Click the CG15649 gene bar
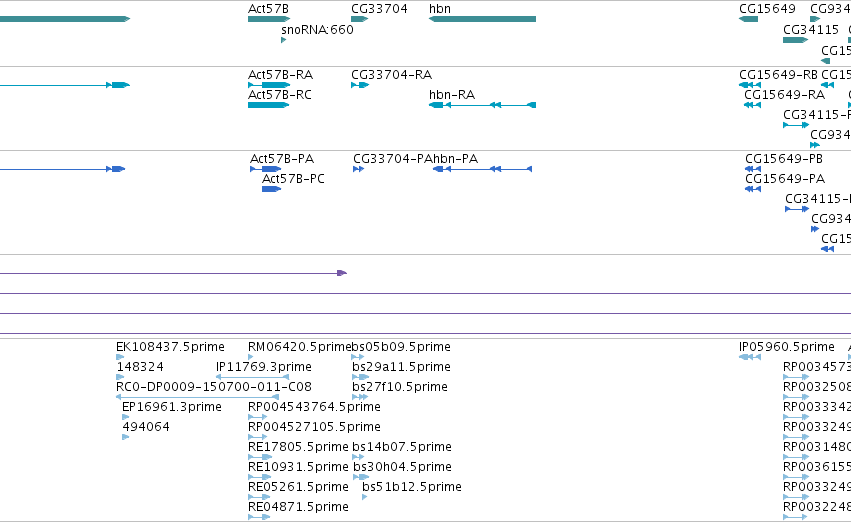Screen dimensions: 851x522 tap(748, 19)
